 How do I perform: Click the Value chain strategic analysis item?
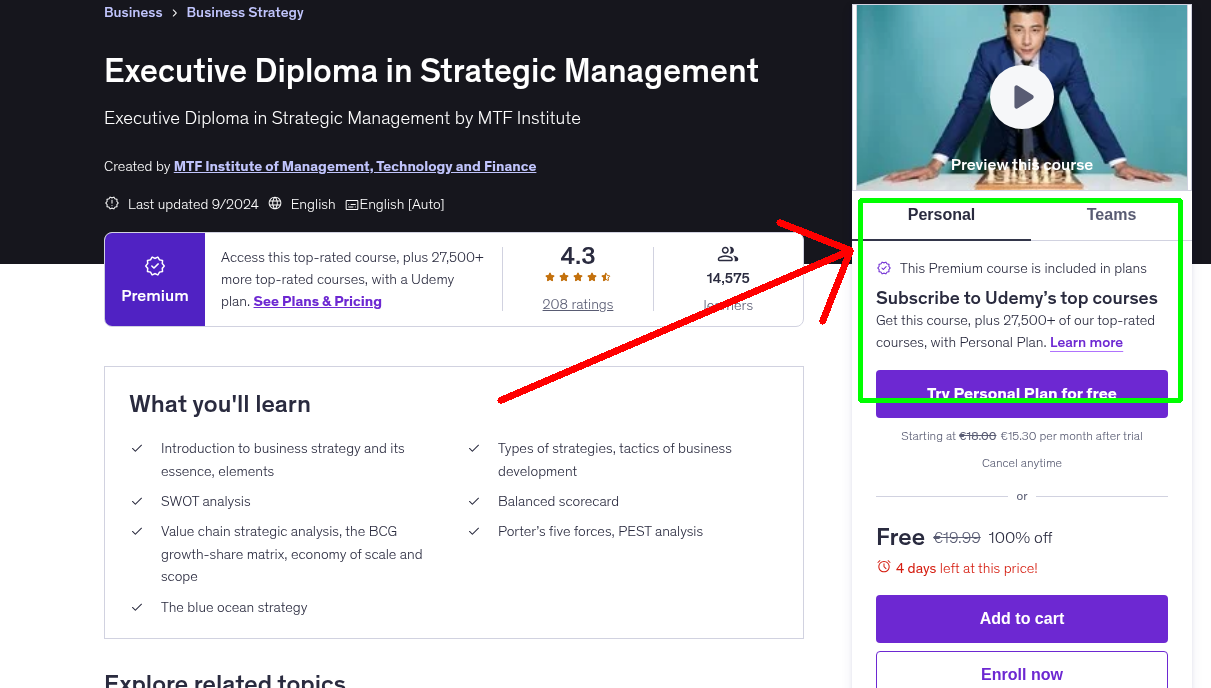coord(292,554)
